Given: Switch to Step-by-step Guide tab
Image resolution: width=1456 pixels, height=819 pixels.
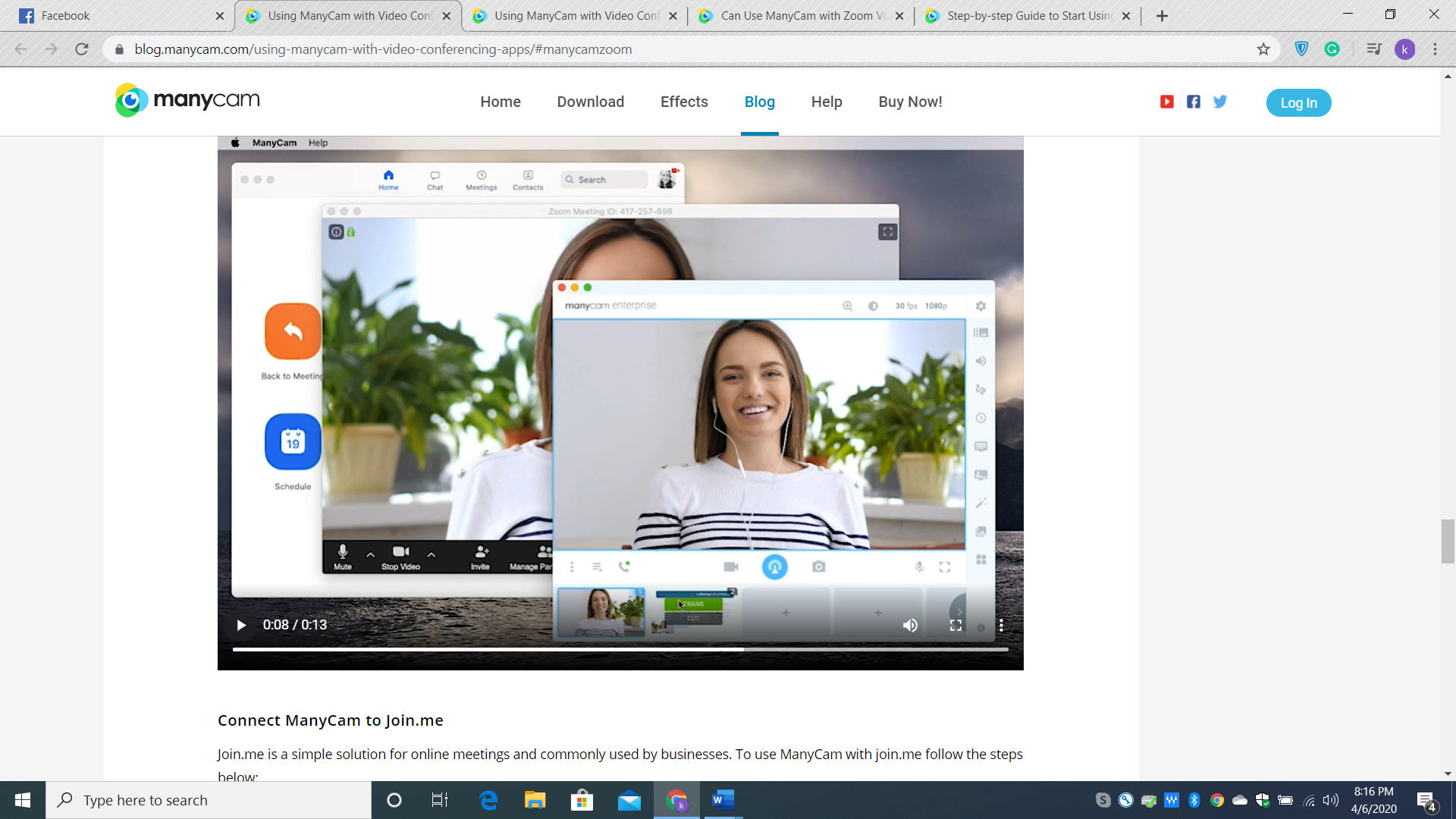Looking at the screenshot, I should tap(1027, 16).
